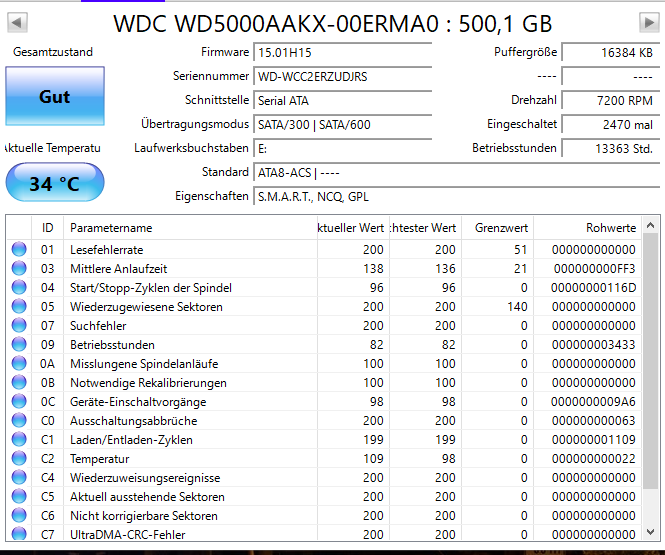Image resolution: width=665 pixels, height=555 pixels.
Task: Click the Puffergröße field 16384 KB
Action: coord(611,52)
